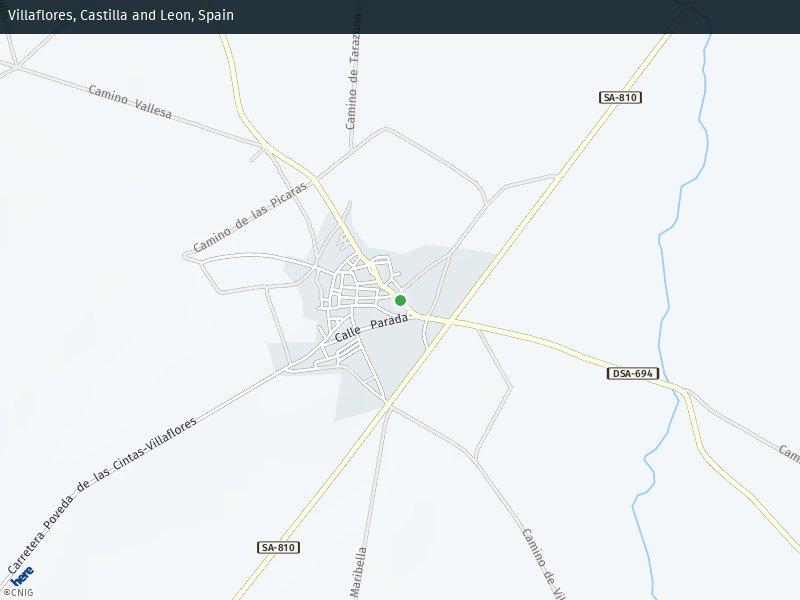Screen dimensions: 800x600
Task: Click the southern SA-810 road shield
Action: (279, 548)
